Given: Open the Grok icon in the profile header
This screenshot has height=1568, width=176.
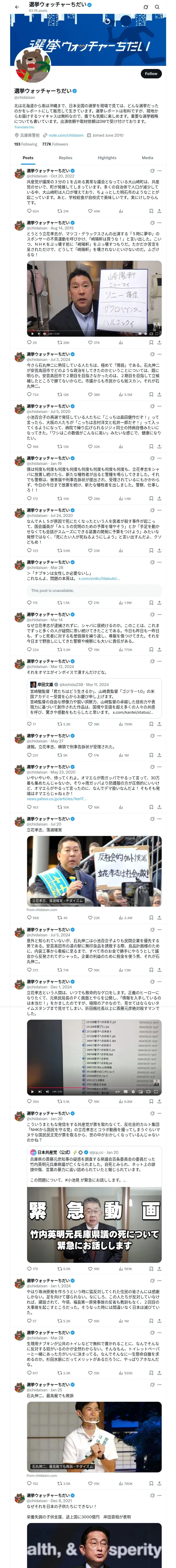Looking at the screenshot, I should (146, 7).
